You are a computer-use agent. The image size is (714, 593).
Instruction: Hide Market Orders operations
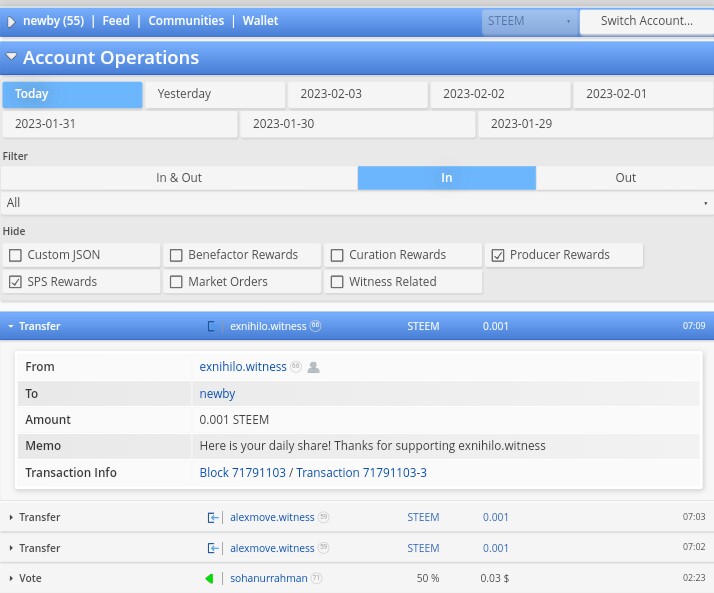point(176,282)
